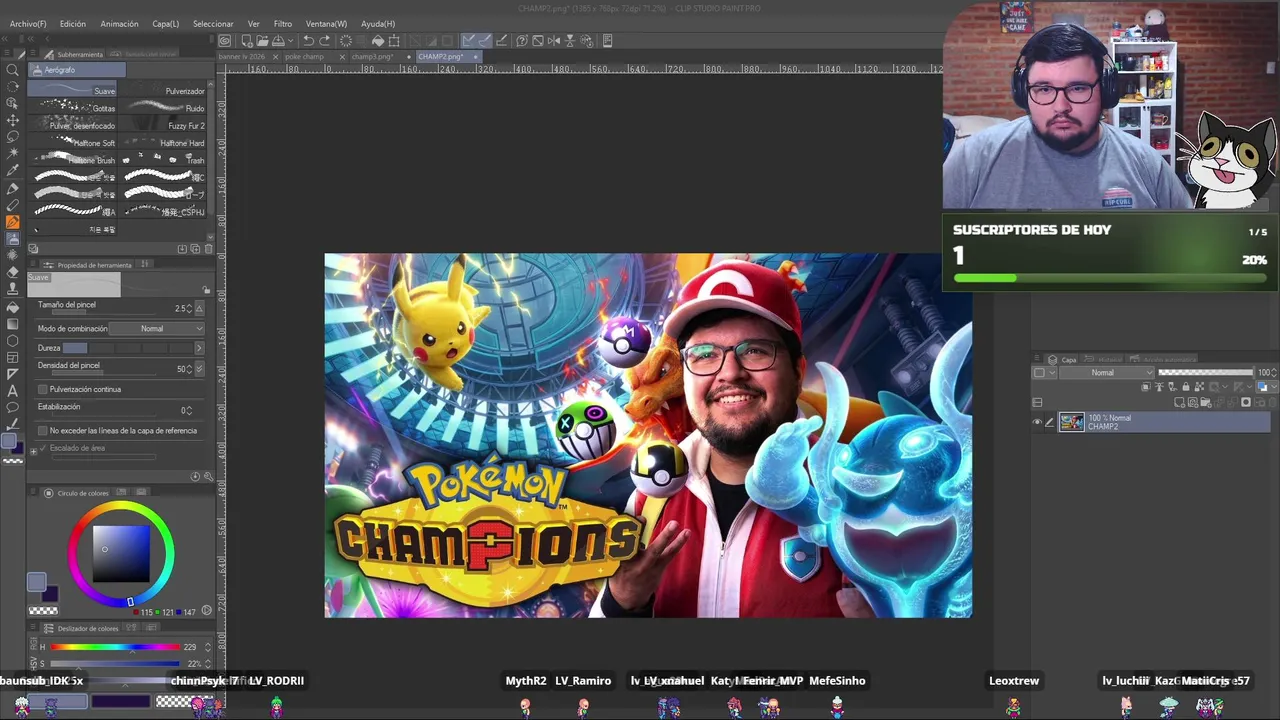This screenshot has width=1280, height=720.
Task: Select the Gotitas sub tool
Action: (x=72, y=108)
